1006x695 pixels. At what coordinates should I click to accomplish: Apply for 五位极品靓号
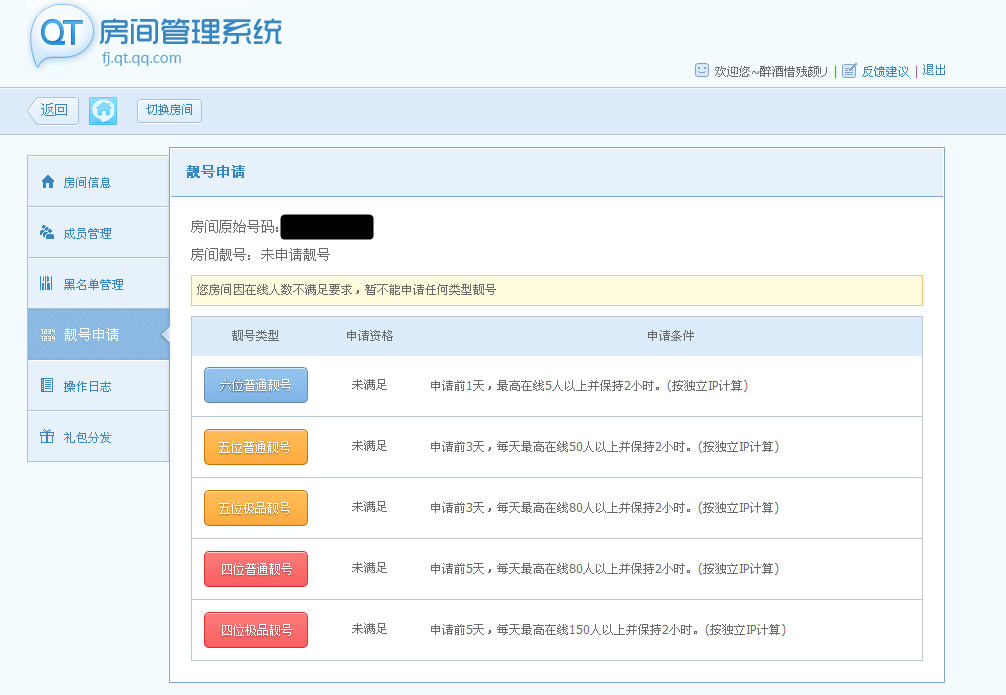(x=256, y=508)
